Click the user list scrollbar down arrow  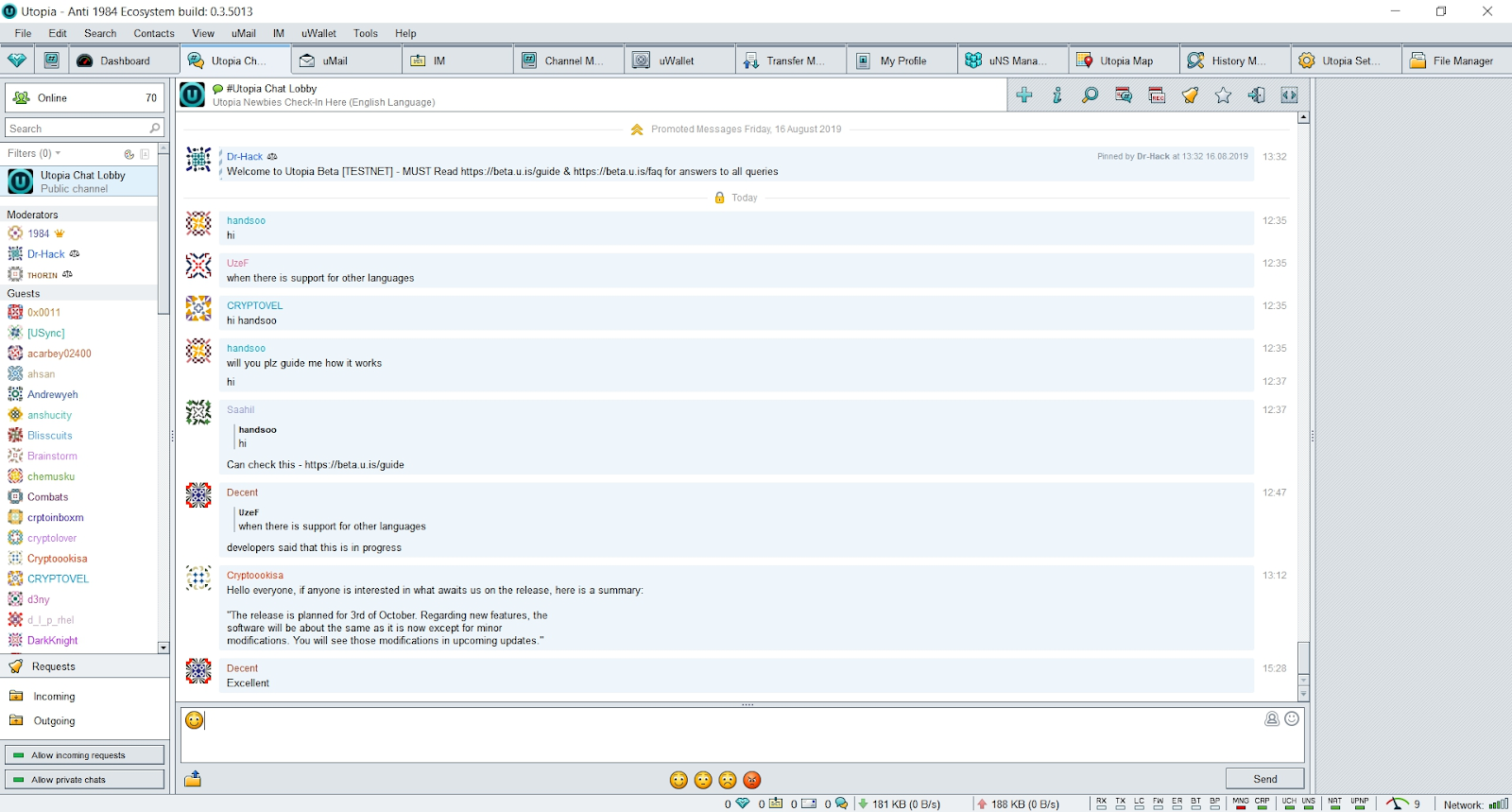click(x=163, y=648)
